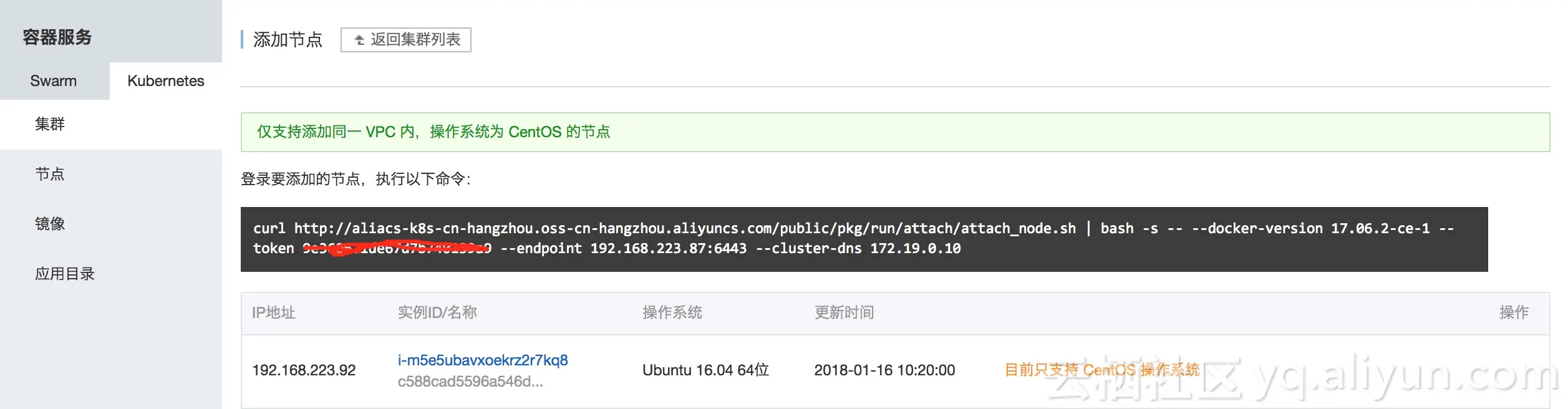This screenshot has width=1568, height=409.
Task: Click the IP地址 column header
Action: [x=273, y=312]
